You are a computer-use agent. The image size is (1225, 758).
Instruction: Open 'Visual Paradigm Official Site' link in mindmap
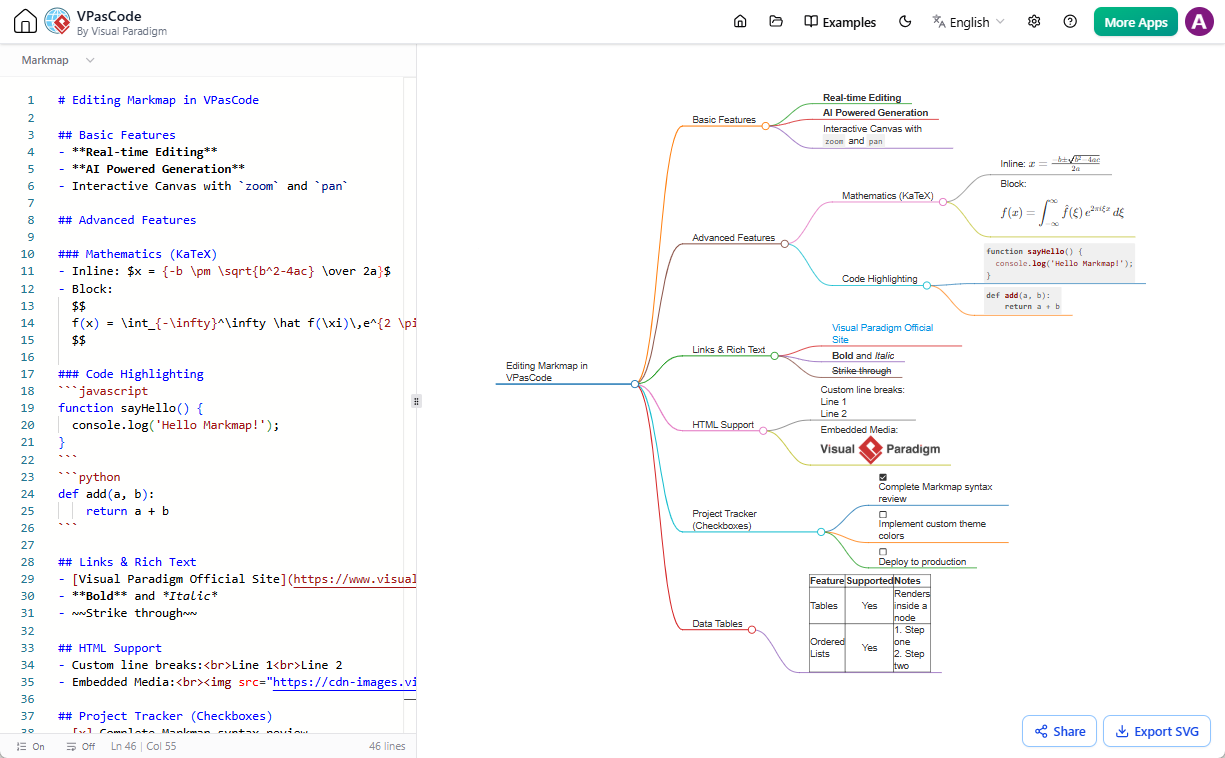(x=882, y=333)
